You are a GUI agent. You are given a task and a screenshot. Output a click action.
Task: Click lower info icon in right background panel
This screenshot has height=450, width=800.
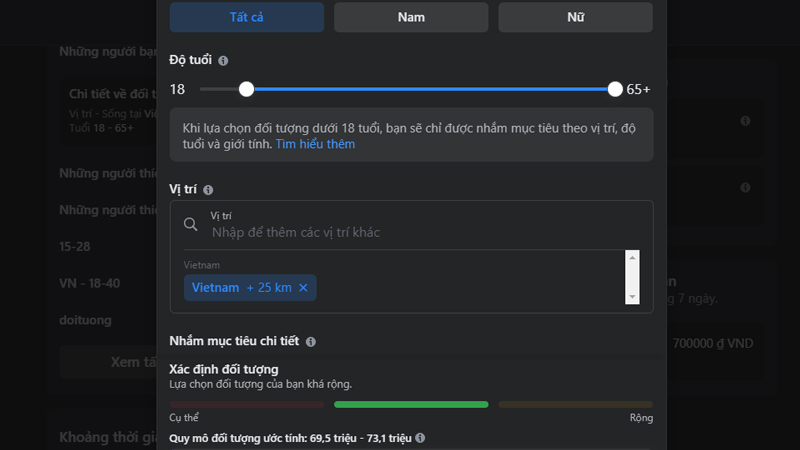click(x=745, y=188)
